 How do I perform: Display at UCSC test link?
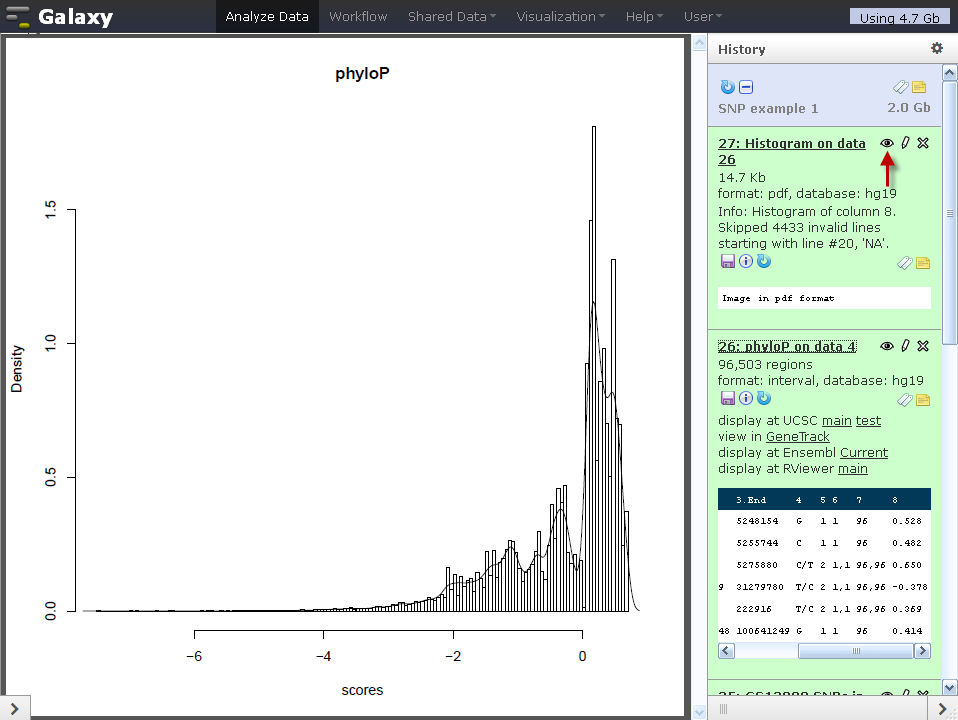tap(868, 421)
